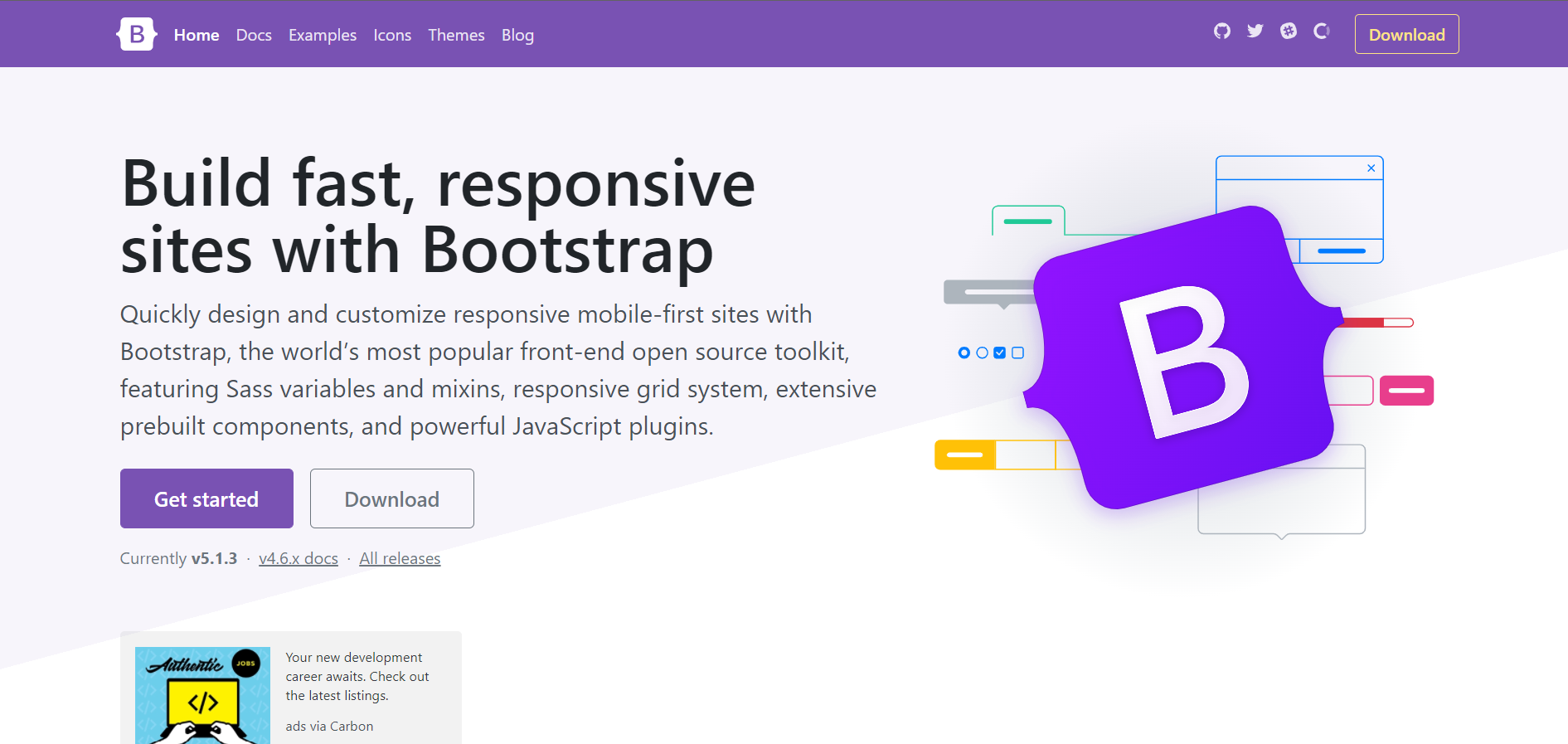Click the purple Get started button
Image resolution: width=1568 pixels, height=744 pixels.
tap(206, 498)
